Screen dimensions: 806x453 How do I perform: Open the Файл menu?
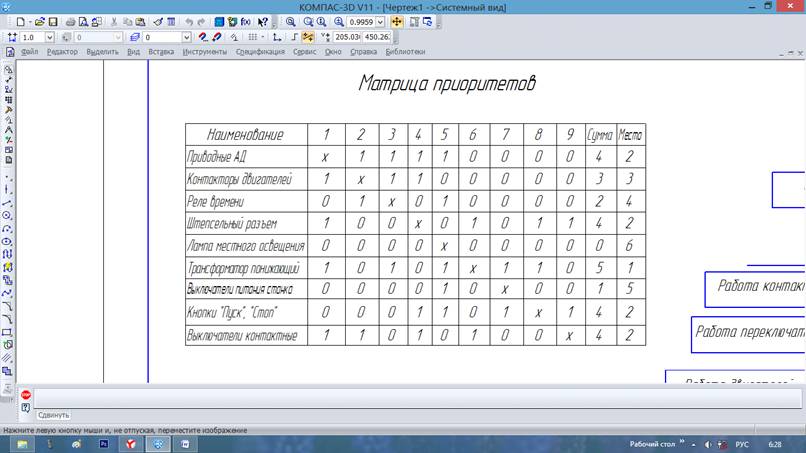click(x=29, y=51)
